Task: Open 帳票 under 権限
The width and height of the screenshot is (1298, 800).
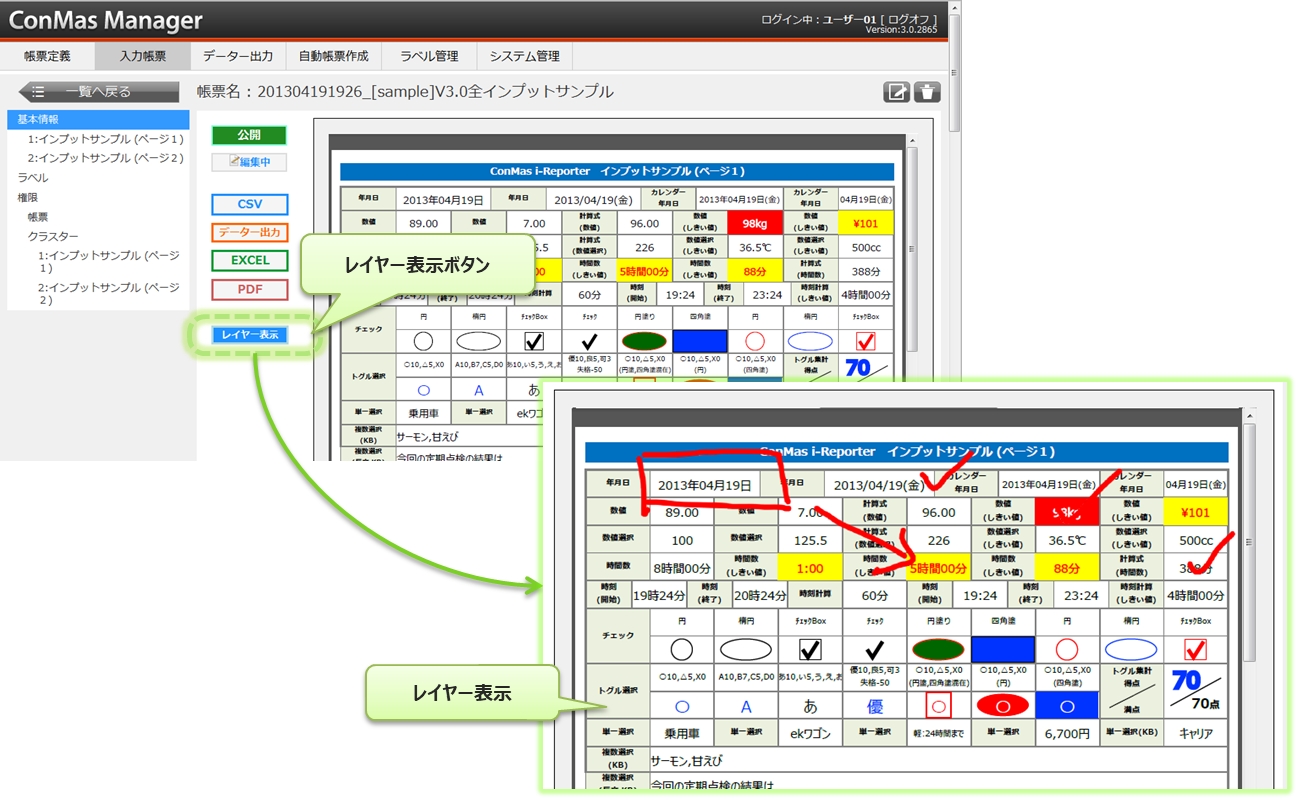Action: pos(38,217)
